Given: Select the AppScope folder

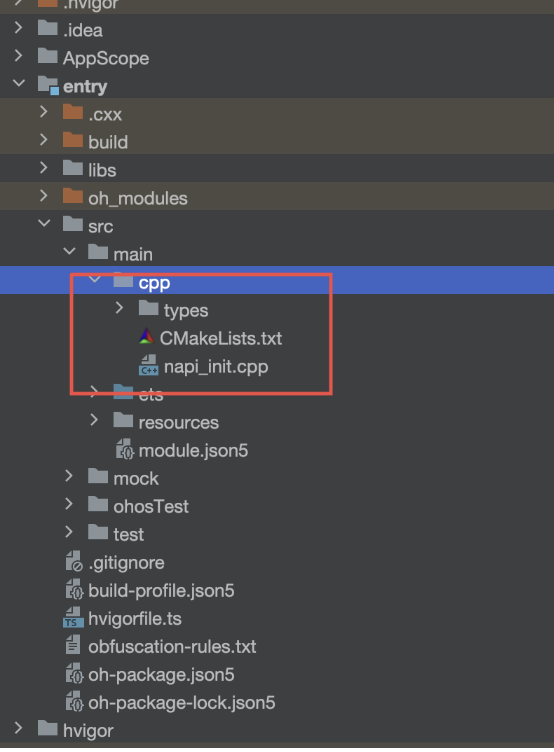Looking at the screenshot, I should (x=277, y=58).
